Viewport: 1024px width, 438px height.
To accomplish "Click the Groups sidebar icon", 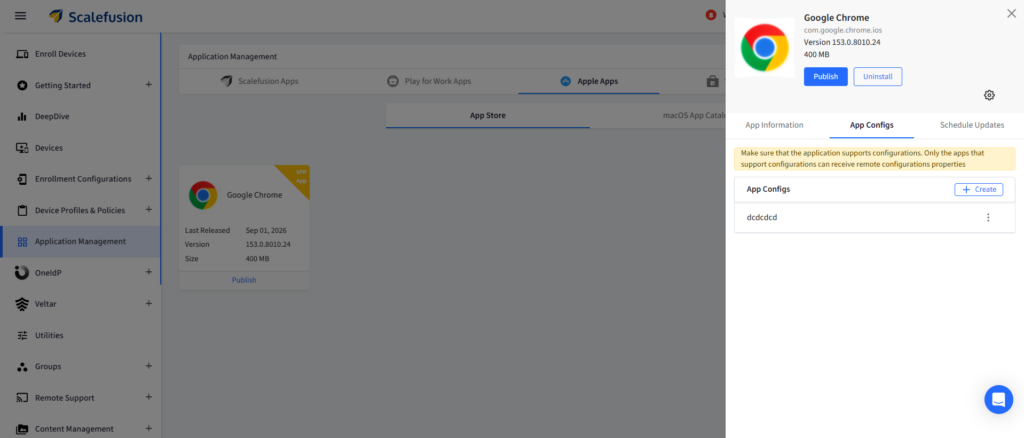I will (22, 367).
